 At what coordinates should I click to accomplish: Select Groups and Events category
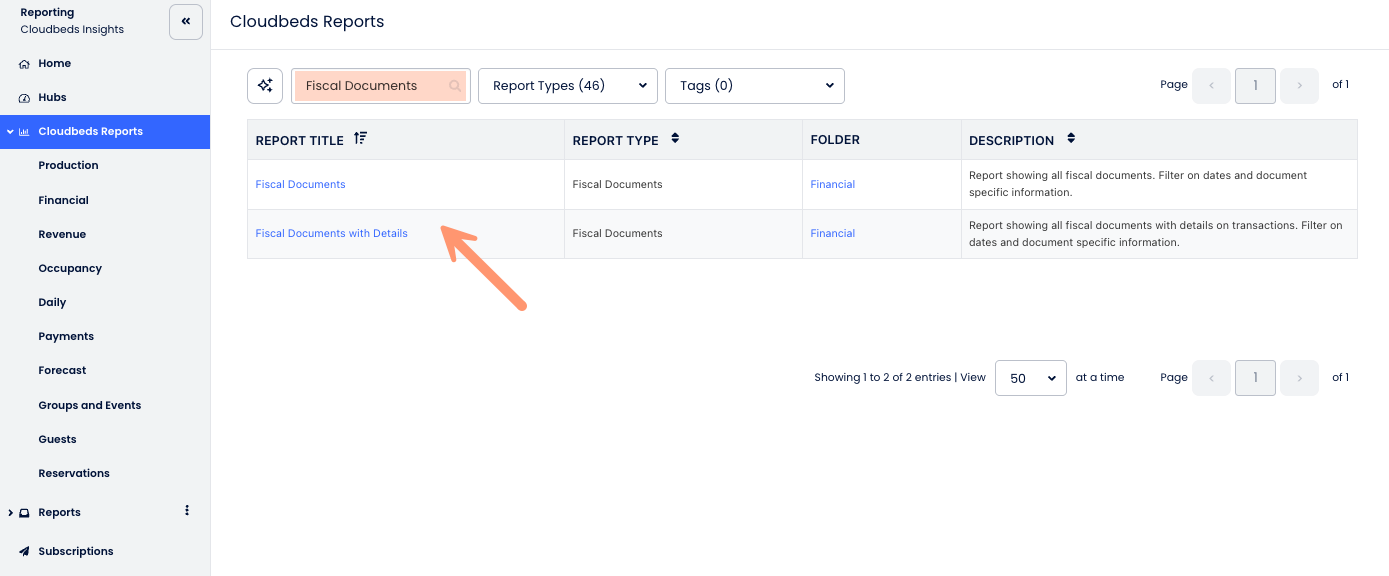[89, 405]
